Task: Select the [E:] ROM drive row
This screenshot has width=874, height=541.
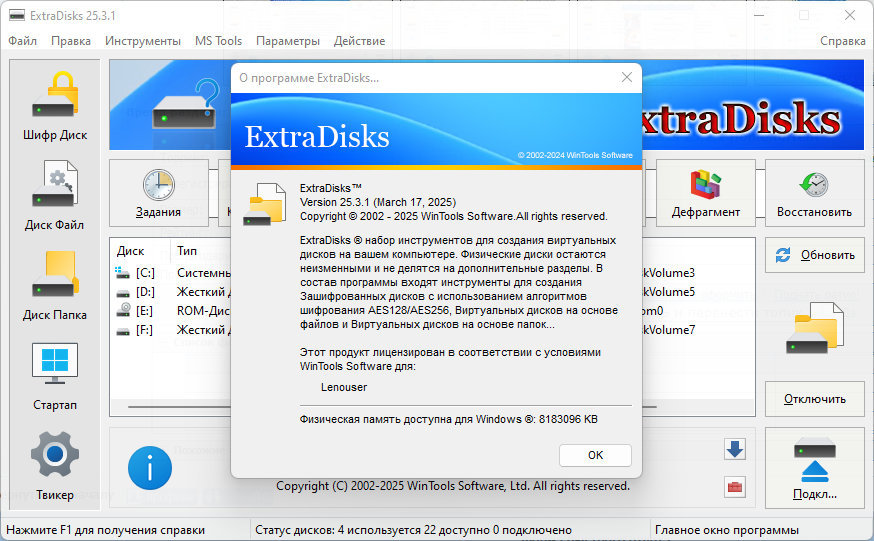Action: coord(173,311)
